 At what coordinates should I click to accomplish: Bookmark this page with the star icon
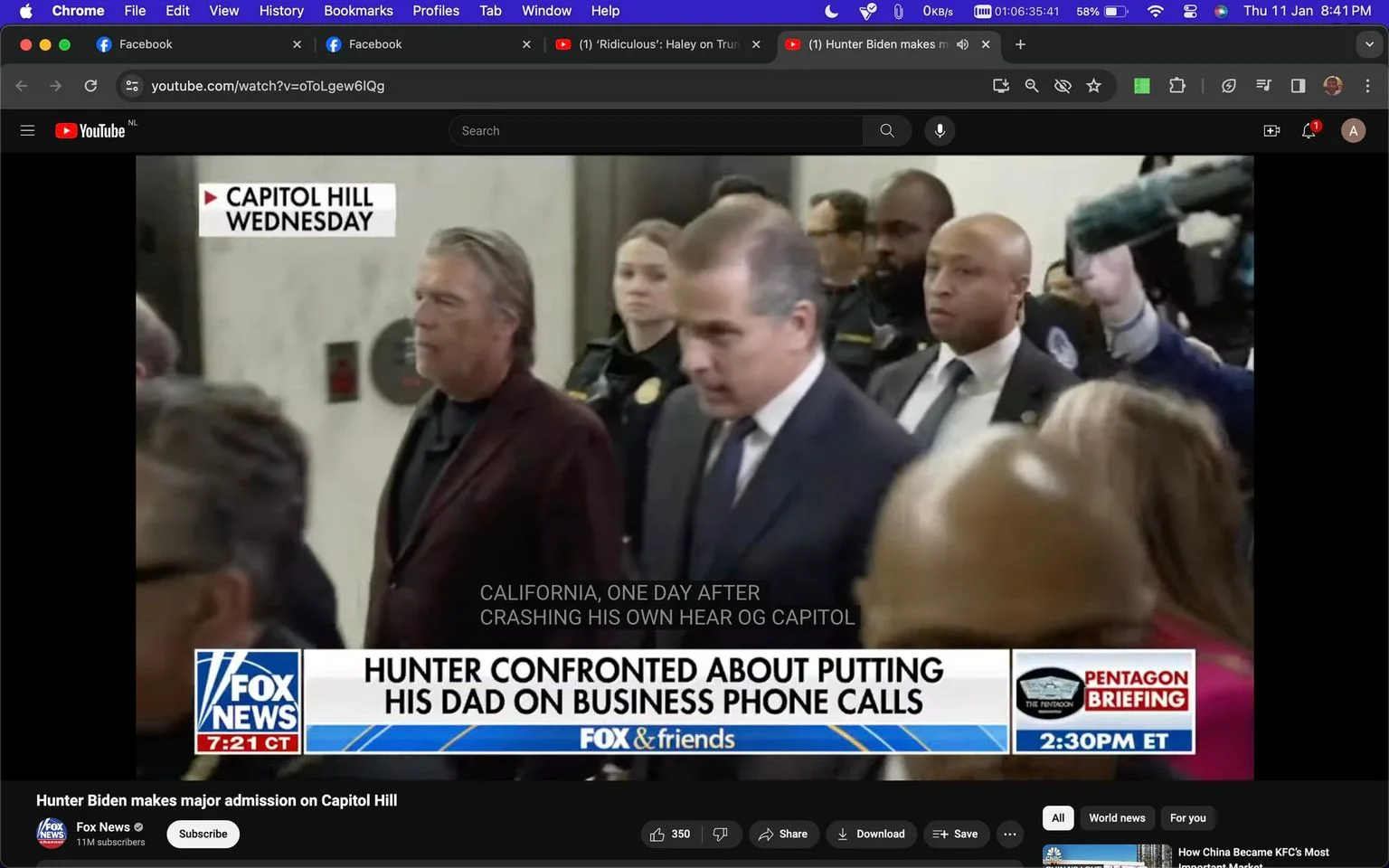click(1094, 86)
